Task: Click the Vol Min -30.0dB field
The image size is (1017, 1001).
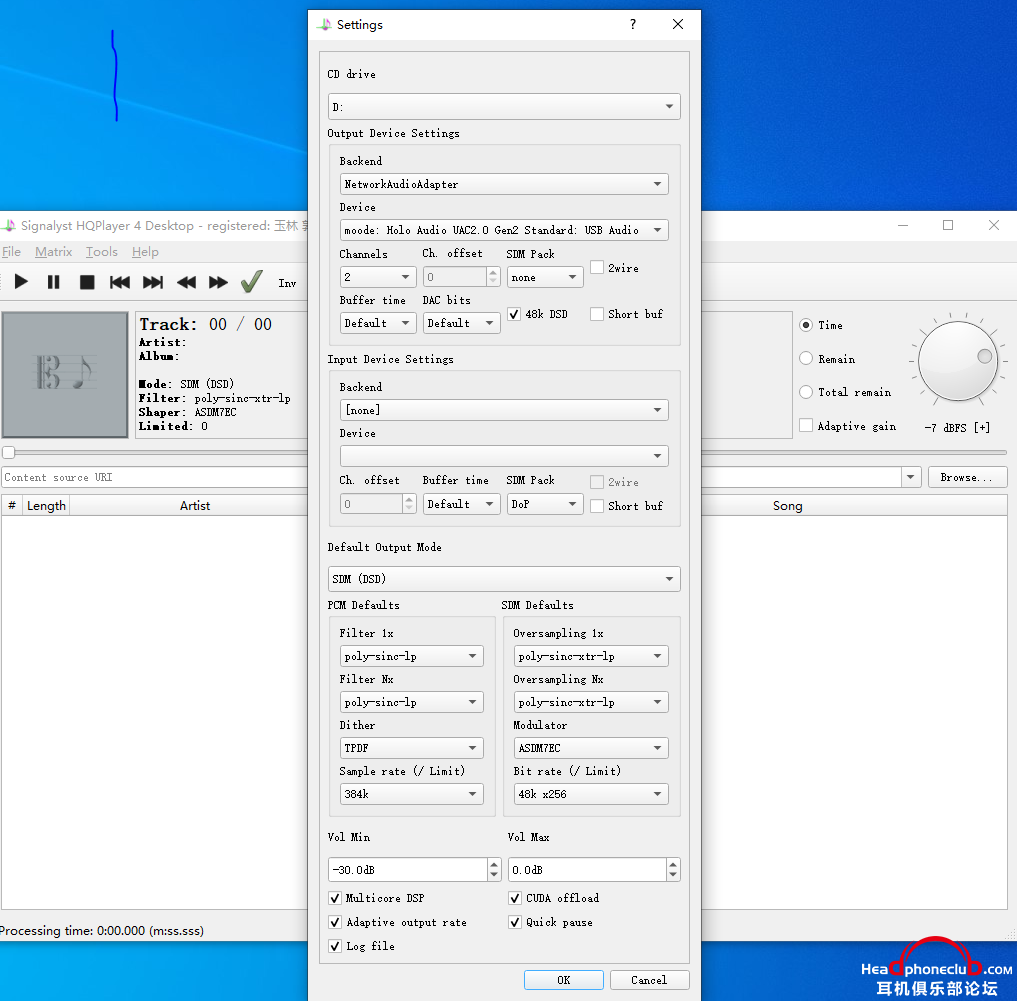Action: click(x=408, y=870)
